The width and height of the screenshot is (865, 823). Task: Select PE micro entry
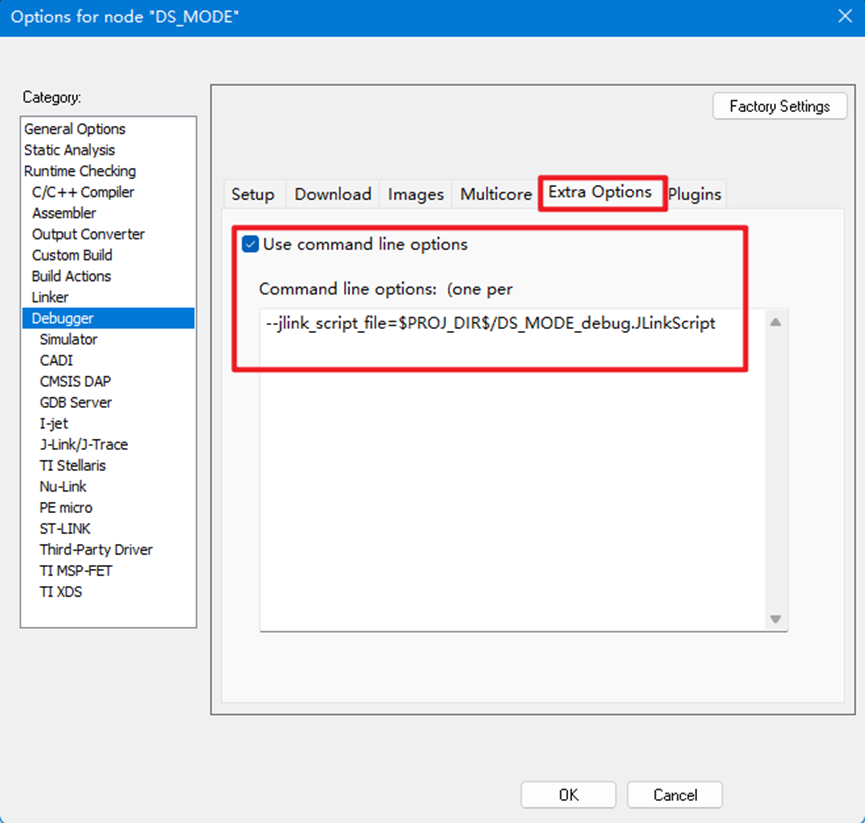[66, 507]
